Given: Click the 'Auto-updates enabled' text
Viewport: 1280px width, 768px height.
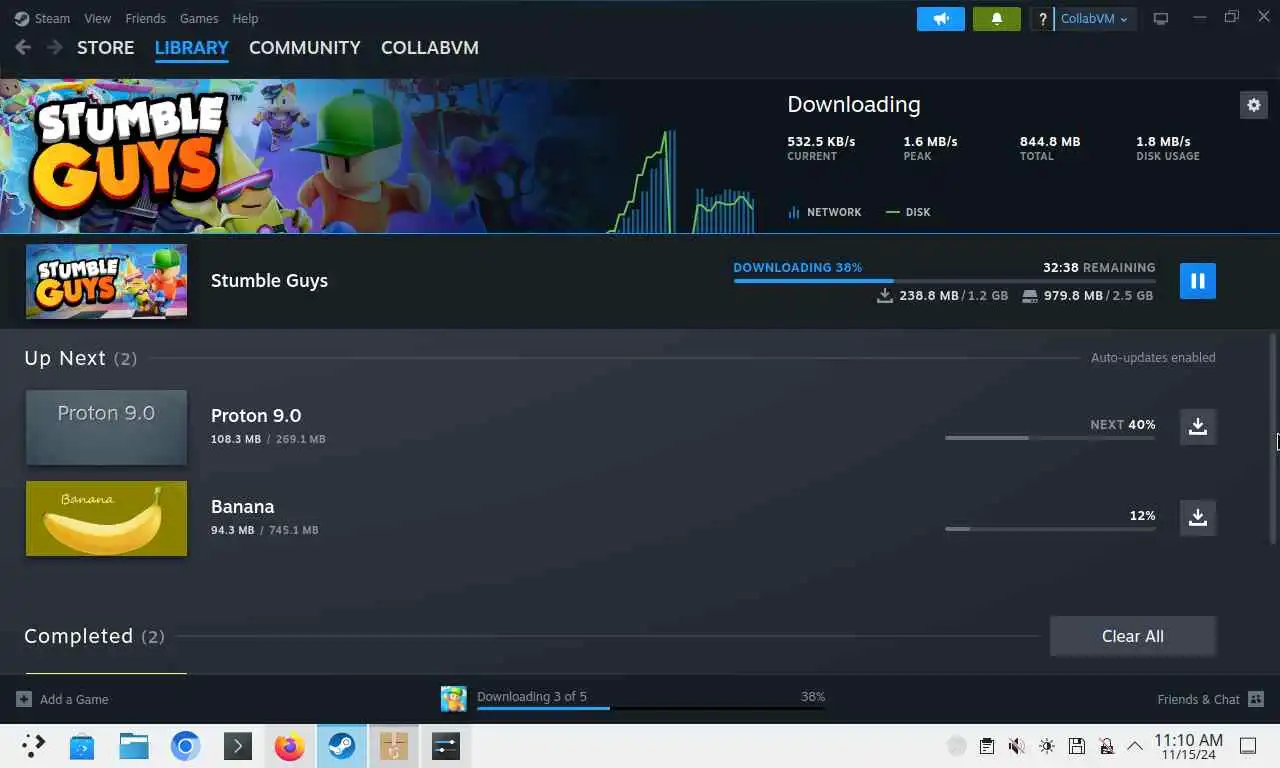Looking at the screenshot, I should tap(1153, 357).
